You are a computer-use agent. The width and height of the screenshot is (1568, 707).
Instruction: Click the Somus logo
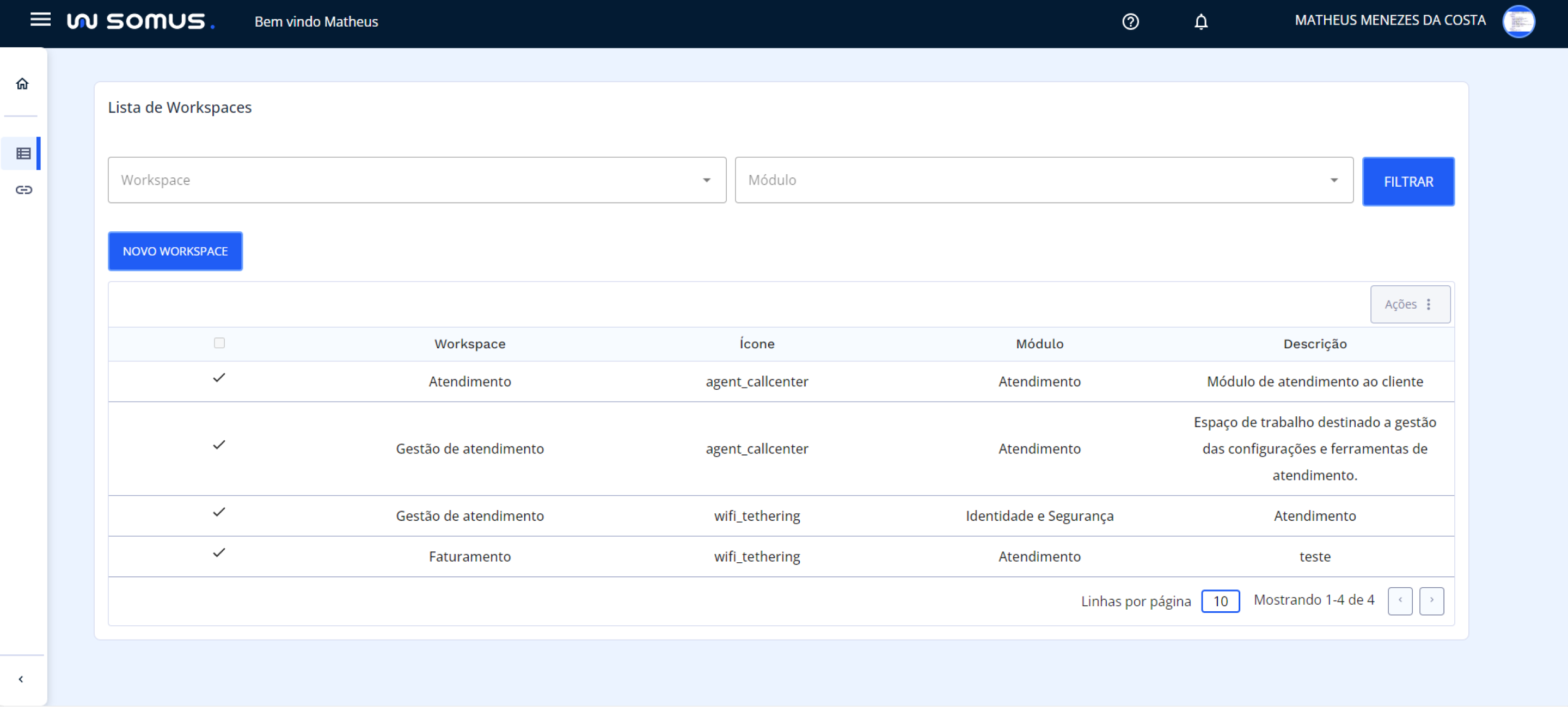click(140, 21)
